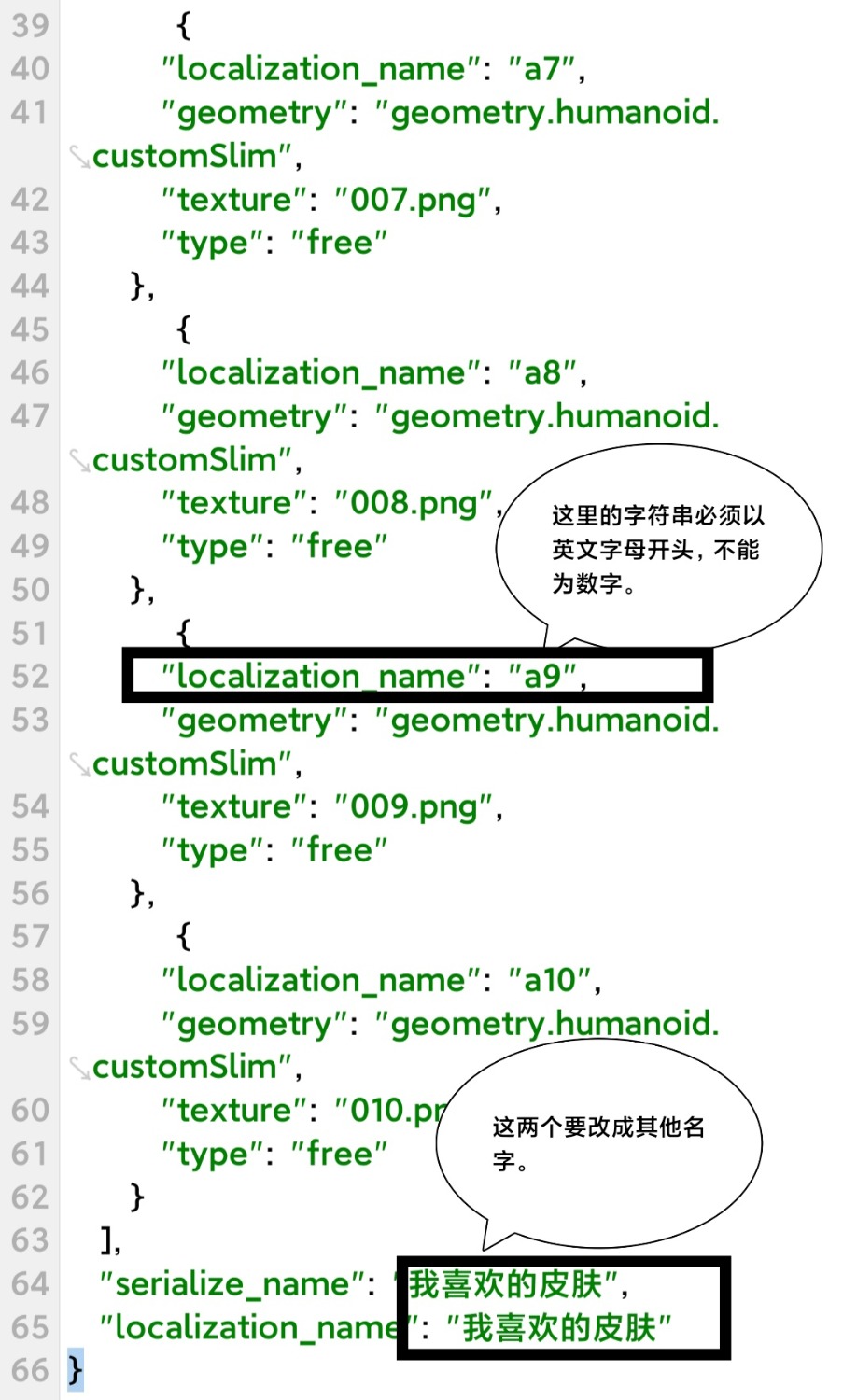Click line number 66 in the gutter
The image size is (857, 1400).
[x=30, y=1371]
